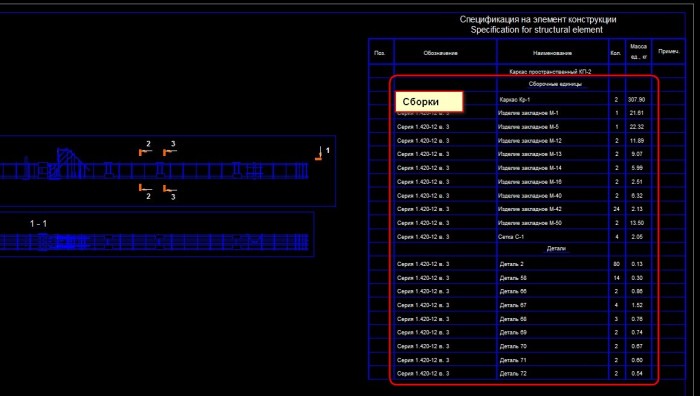The width and height of the screenshot is (700, 396).
Task: Click the upper section 2 cut marker
Action: point(146,149)
